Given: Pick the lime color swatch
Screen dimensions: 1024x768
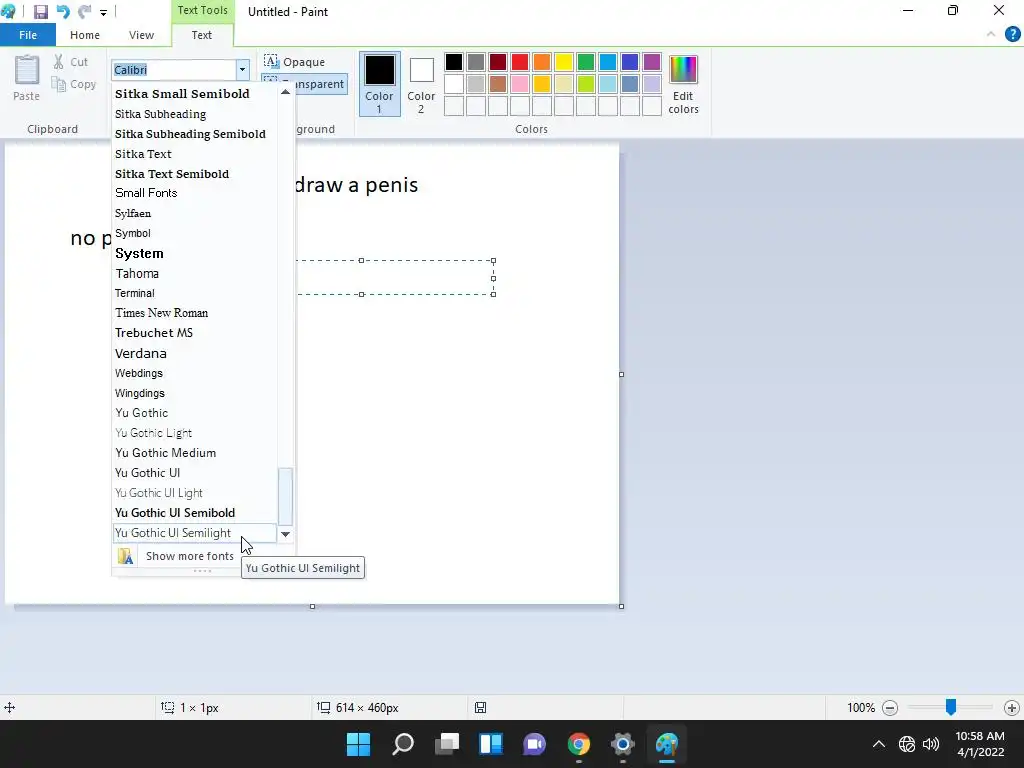Looking at the screenshot, I should coord(586,84).
